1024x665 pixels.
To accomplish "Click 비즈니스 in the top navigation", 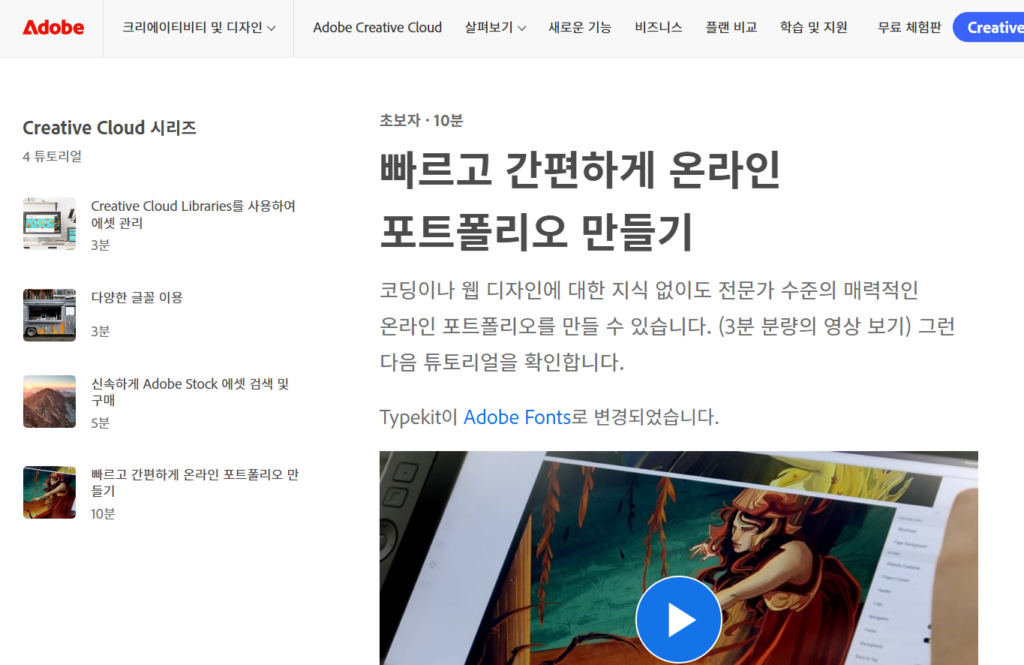I will click(x=657, y=27).
